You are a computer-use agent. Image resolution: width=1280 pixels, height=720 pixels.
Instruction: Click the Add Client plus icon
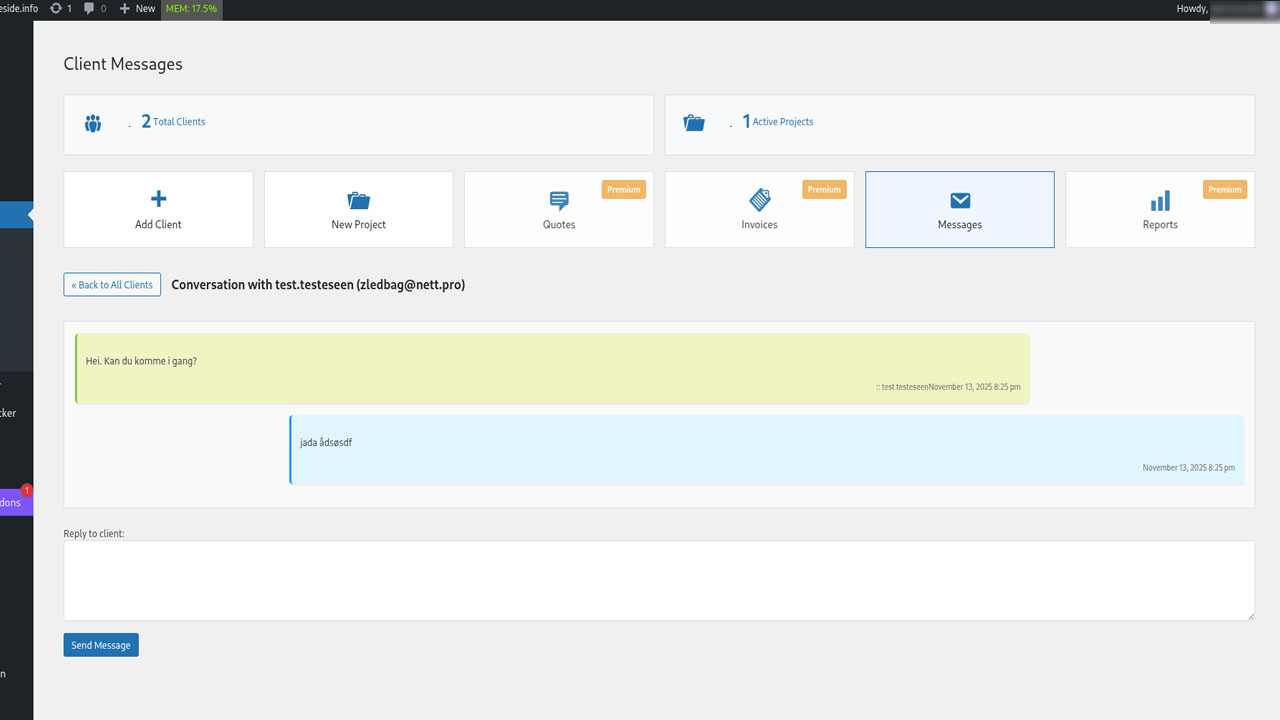[158, 199]
